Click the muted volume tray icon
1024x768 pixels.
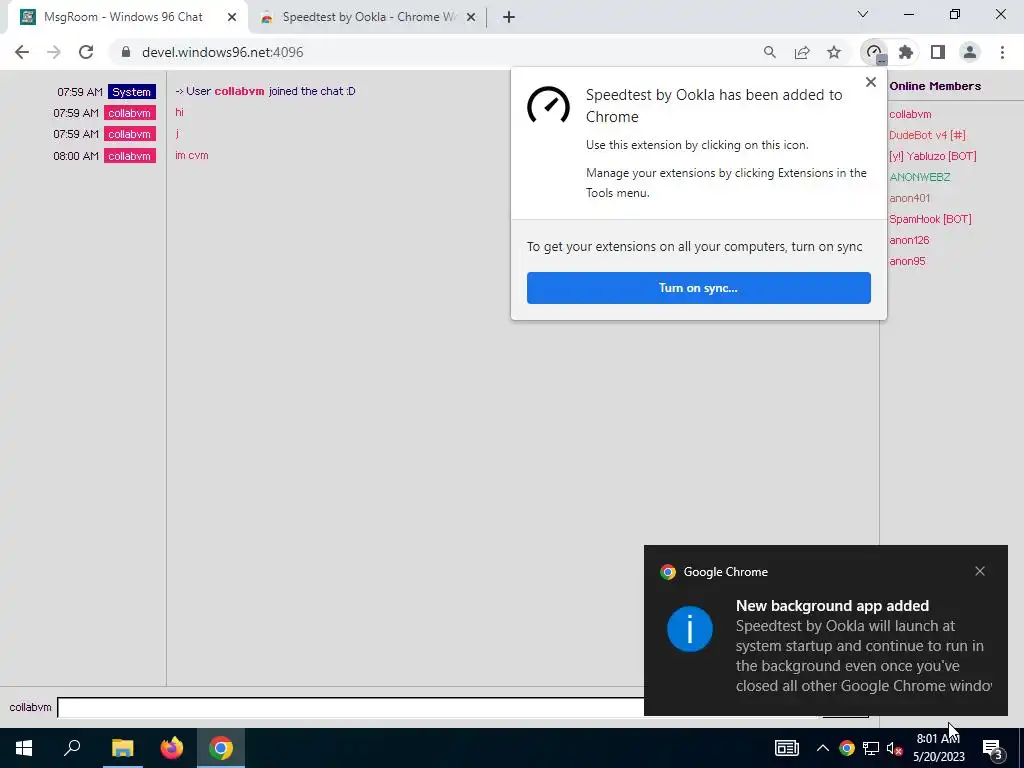click(x=895, y=748)
